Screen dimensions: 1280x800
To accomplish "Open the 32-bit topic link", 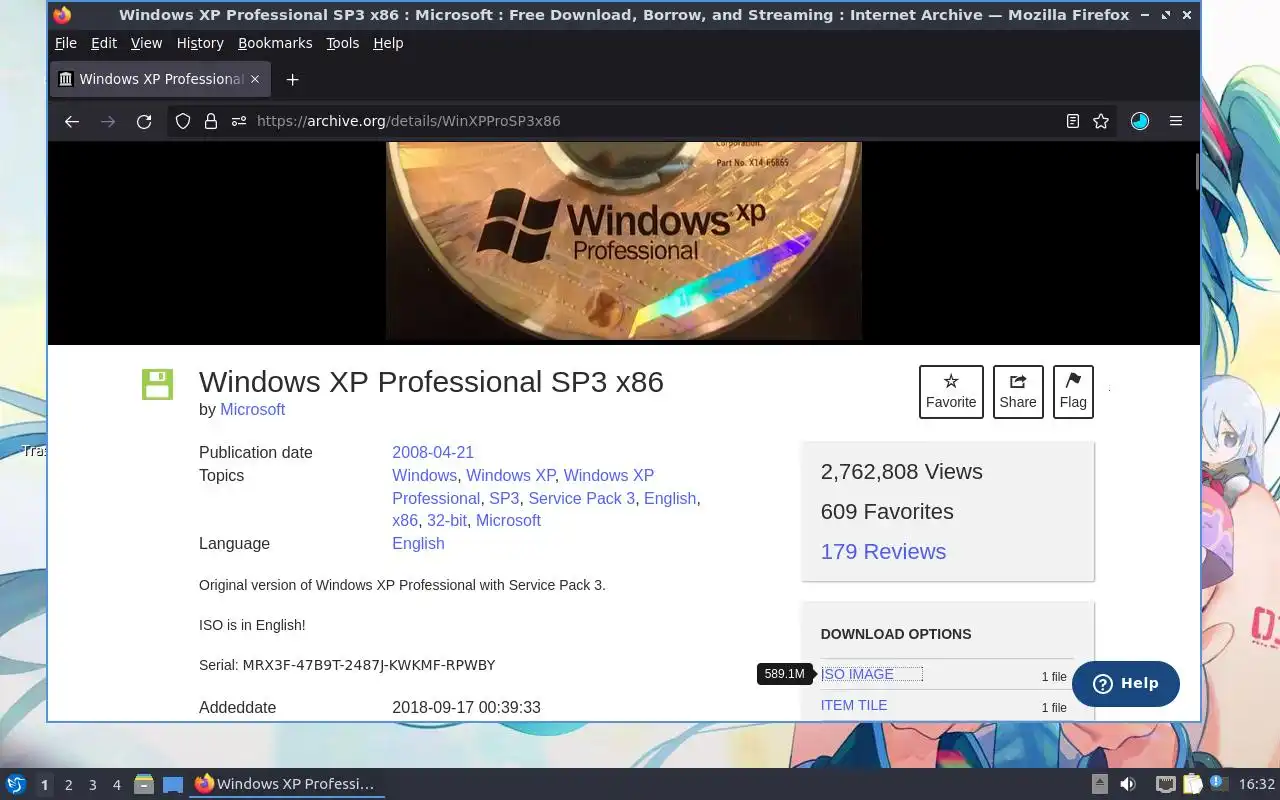I will pyautogui.click(x=447, y=520).
